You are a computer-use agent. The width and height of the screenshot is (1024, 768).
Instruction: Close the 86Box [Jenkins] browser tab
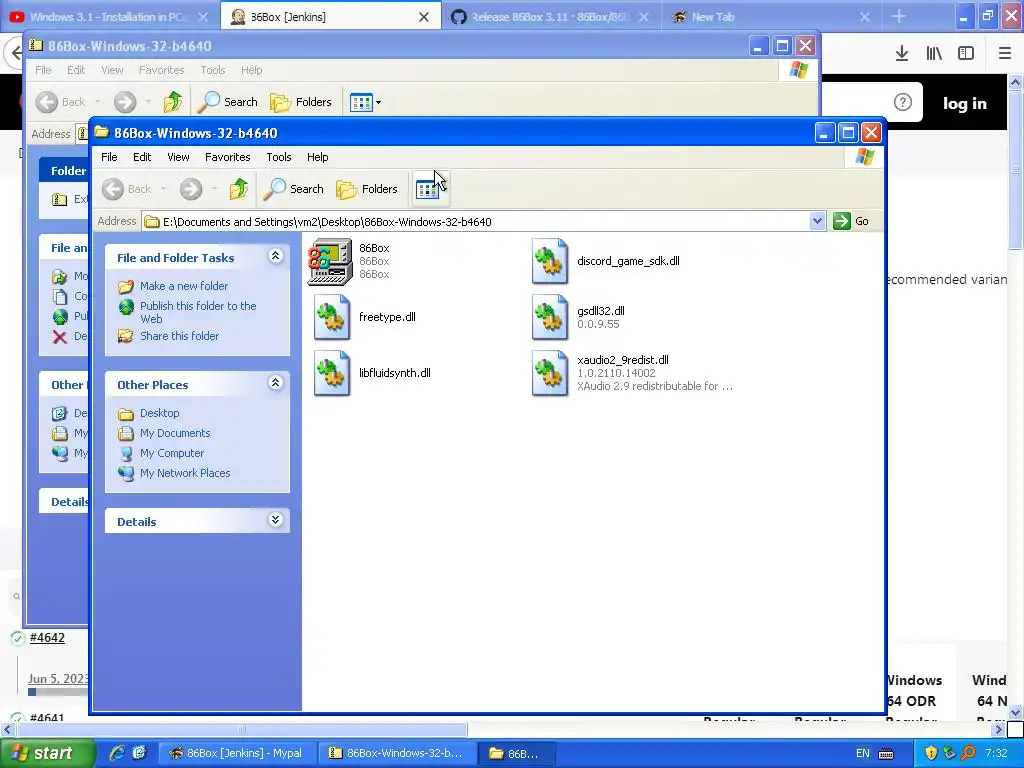tap(424, 17)
